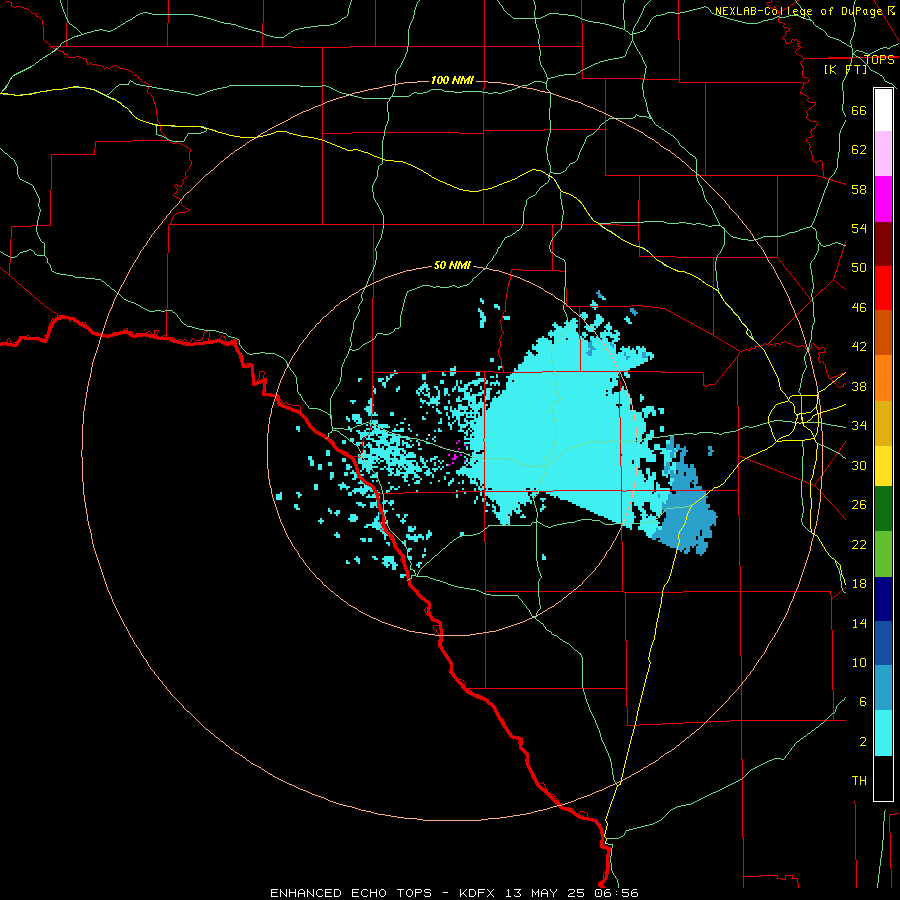900x900 pixels.
Task: Pick the medium blue legend swatch
Action: 883,643
